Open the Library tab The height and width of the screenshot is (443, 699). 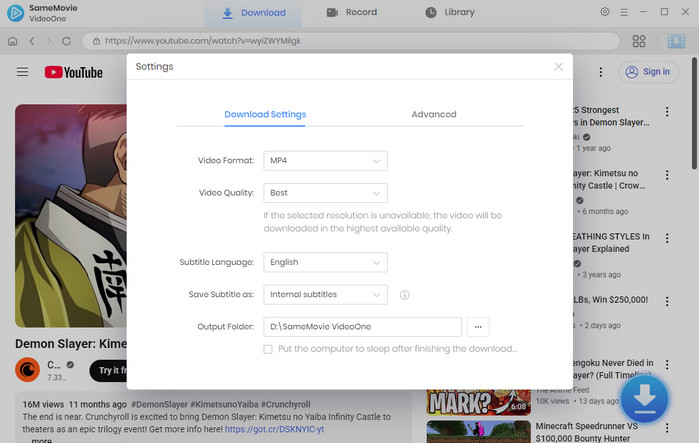[x=449, y=12]
